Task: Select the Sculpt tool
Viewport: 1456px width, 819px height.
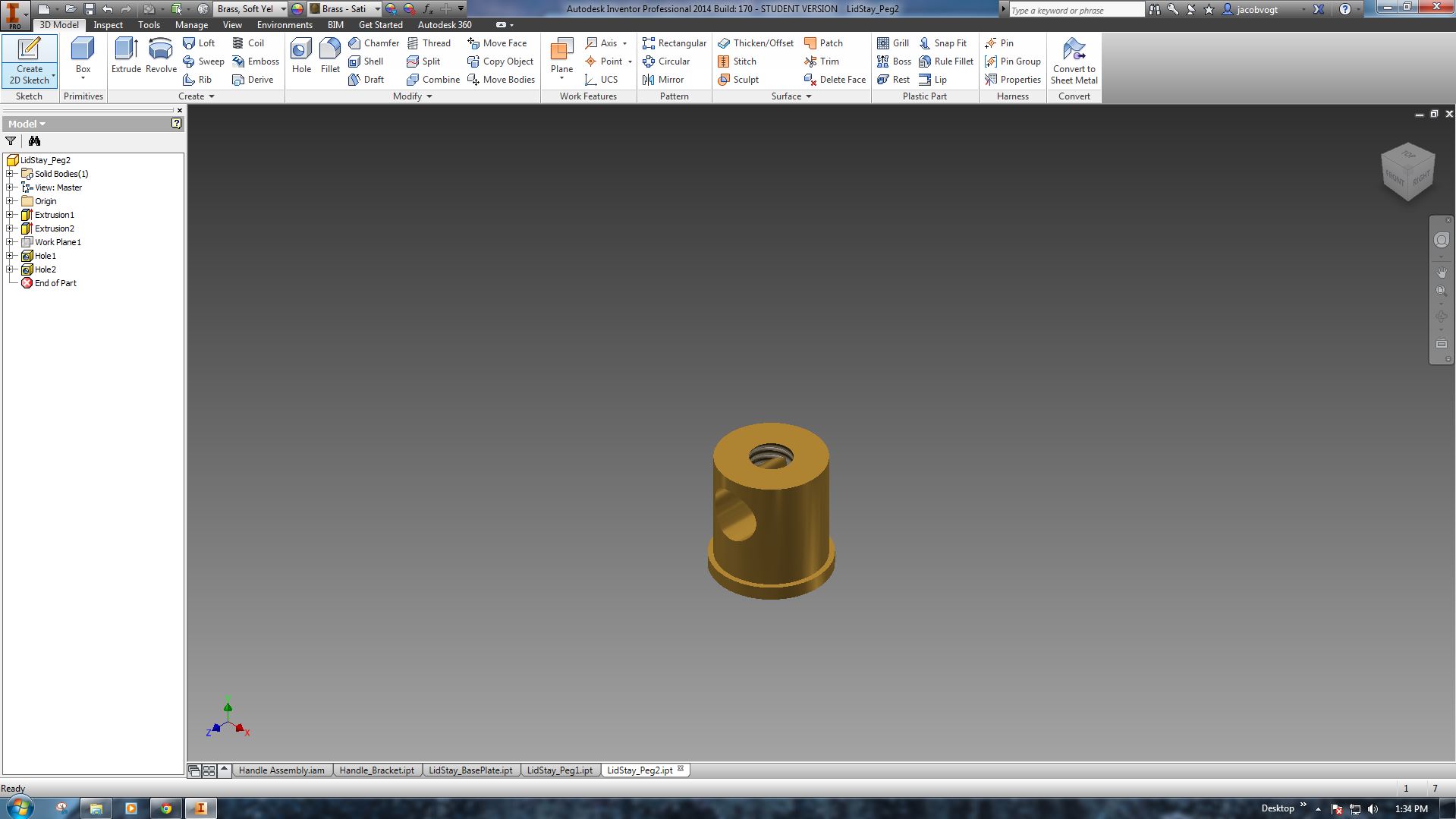Action: 737,80
